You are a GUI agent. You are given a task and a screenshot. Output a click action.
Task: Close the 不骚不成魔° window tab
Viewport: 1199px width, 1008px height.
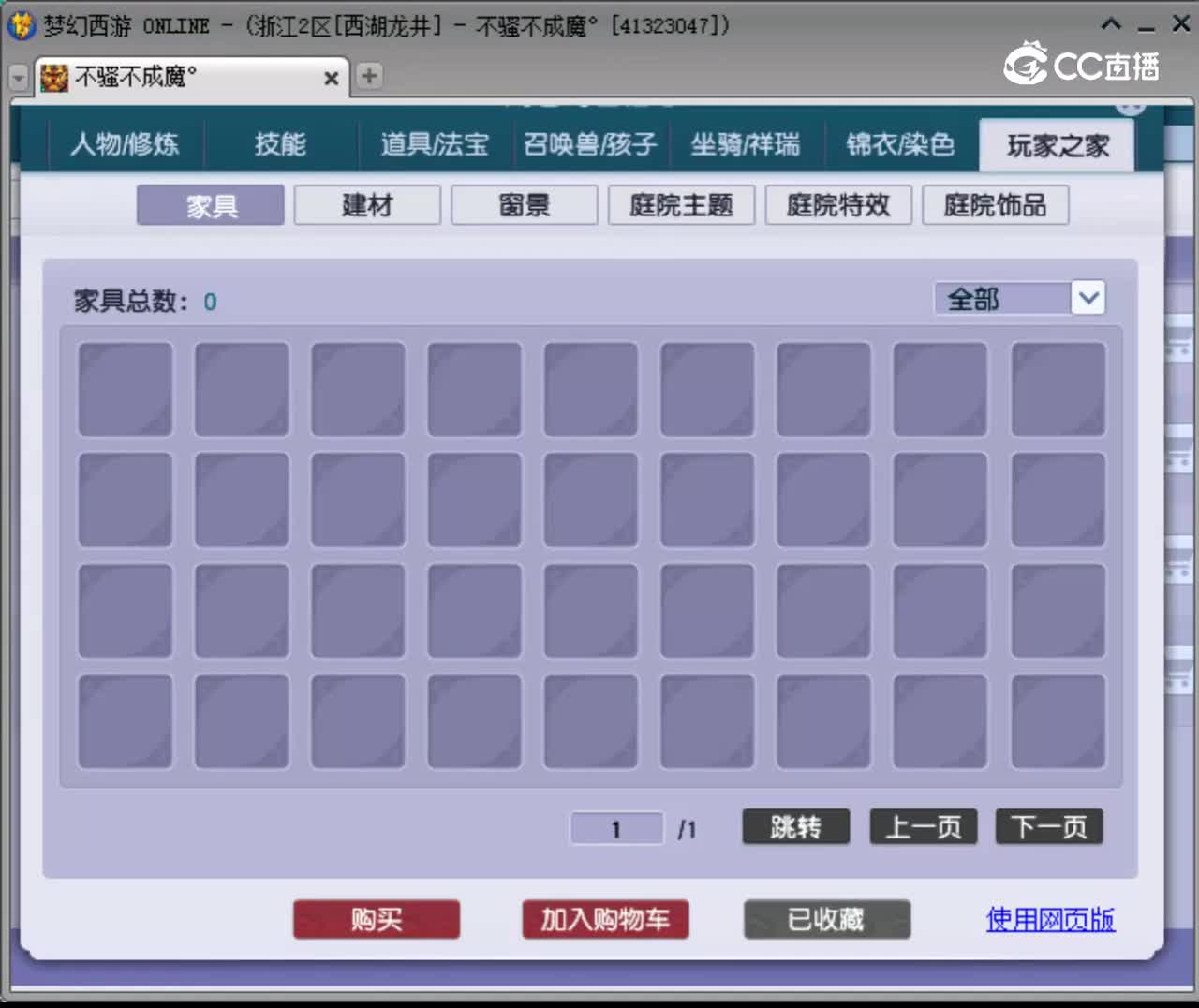(331, 79)
